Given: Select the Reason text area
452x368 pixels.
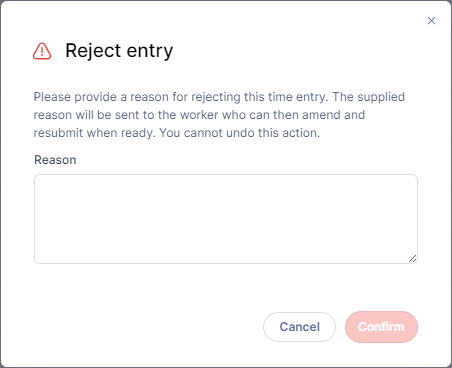Looking at the screenshot, I should tap(226, 219).
